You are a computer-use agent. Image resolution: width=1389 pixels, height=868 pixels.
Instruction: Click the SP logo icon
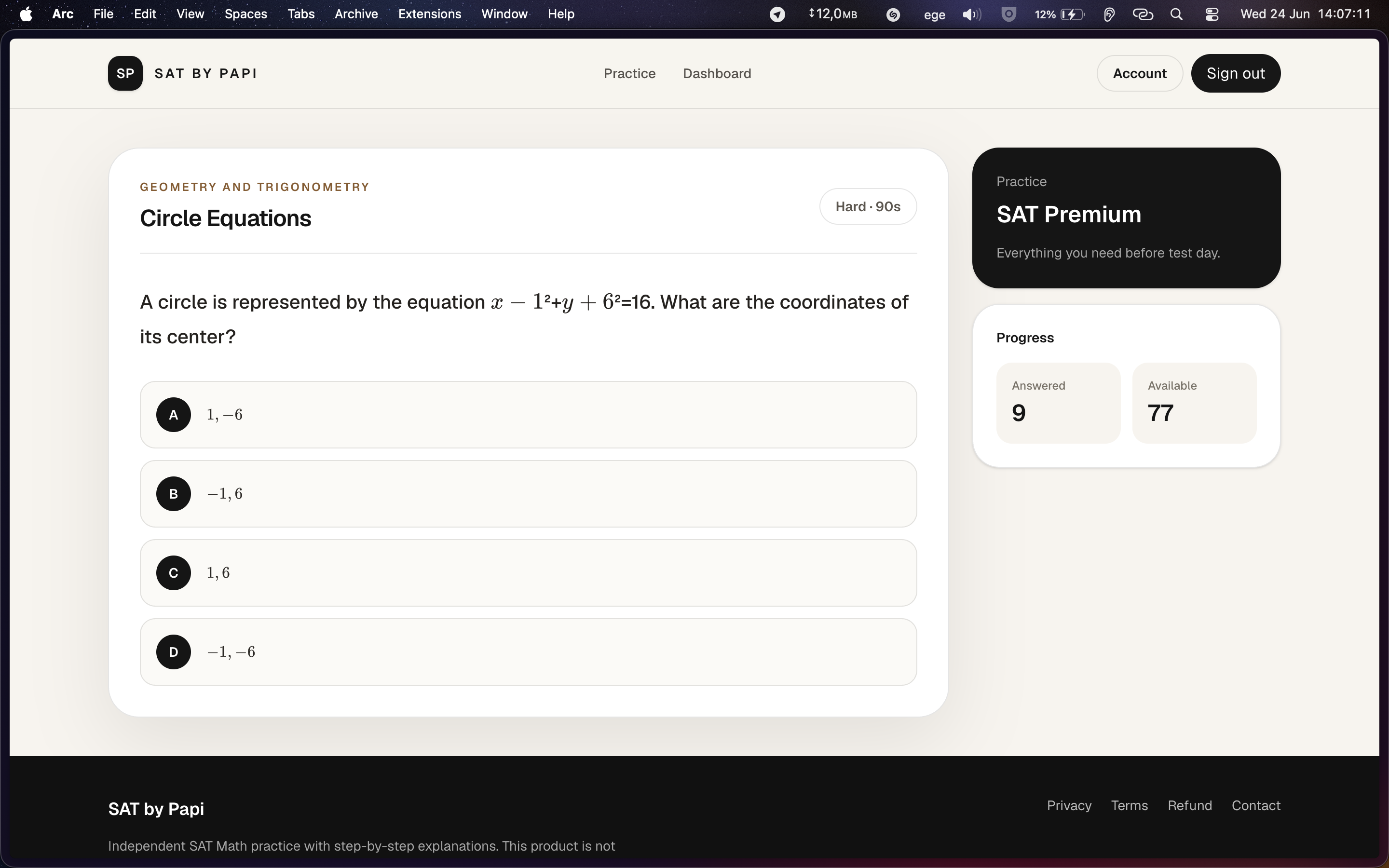point(125,73)
